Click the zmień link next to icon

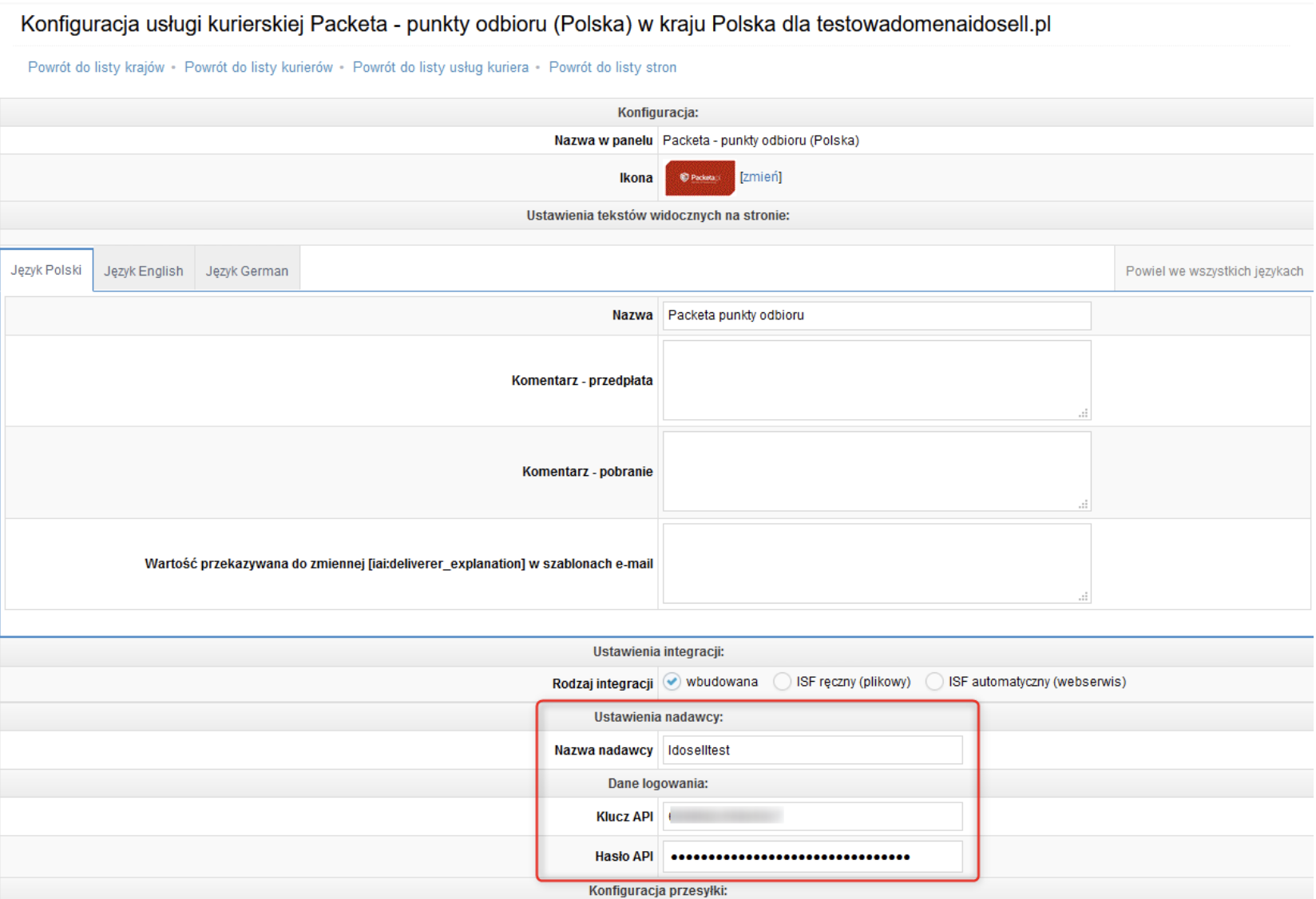(760, 177)
